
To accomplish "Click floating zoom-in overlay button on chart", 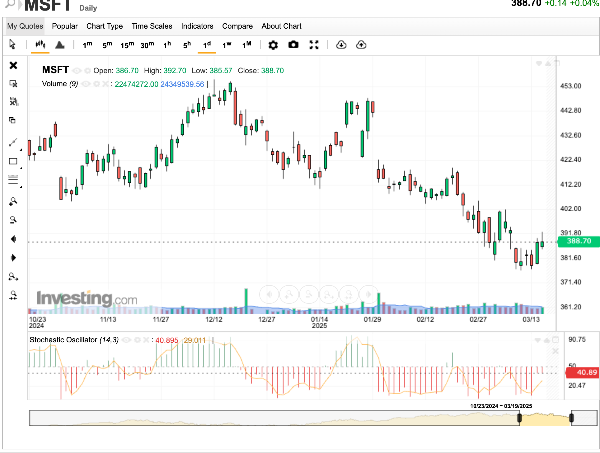I will pos(289,294).
